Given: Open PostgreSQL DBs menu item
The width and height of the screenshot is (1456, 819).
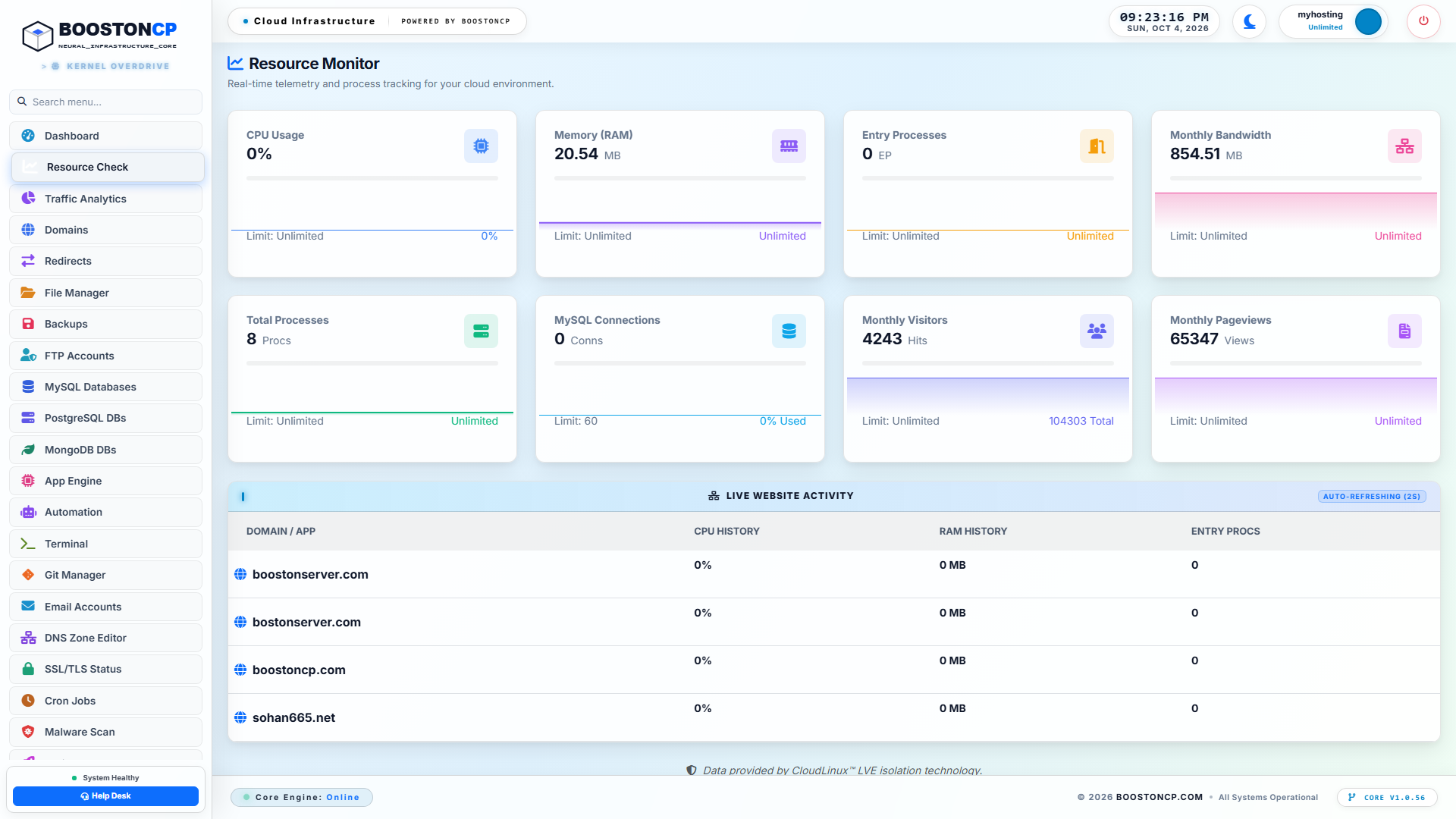Looking at the screenshot, I should coord(106,418).
